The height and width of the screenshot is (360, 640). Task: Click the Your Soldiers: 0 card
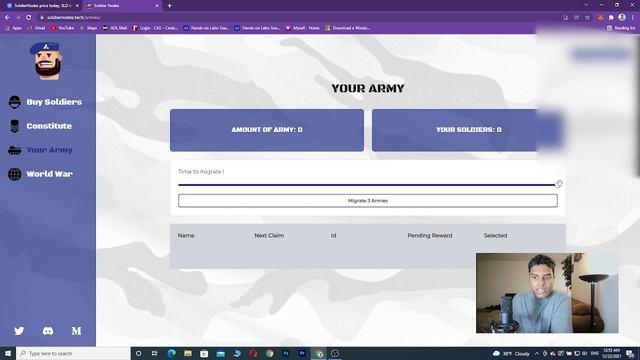pyautogui.click(x=469, y=130)
